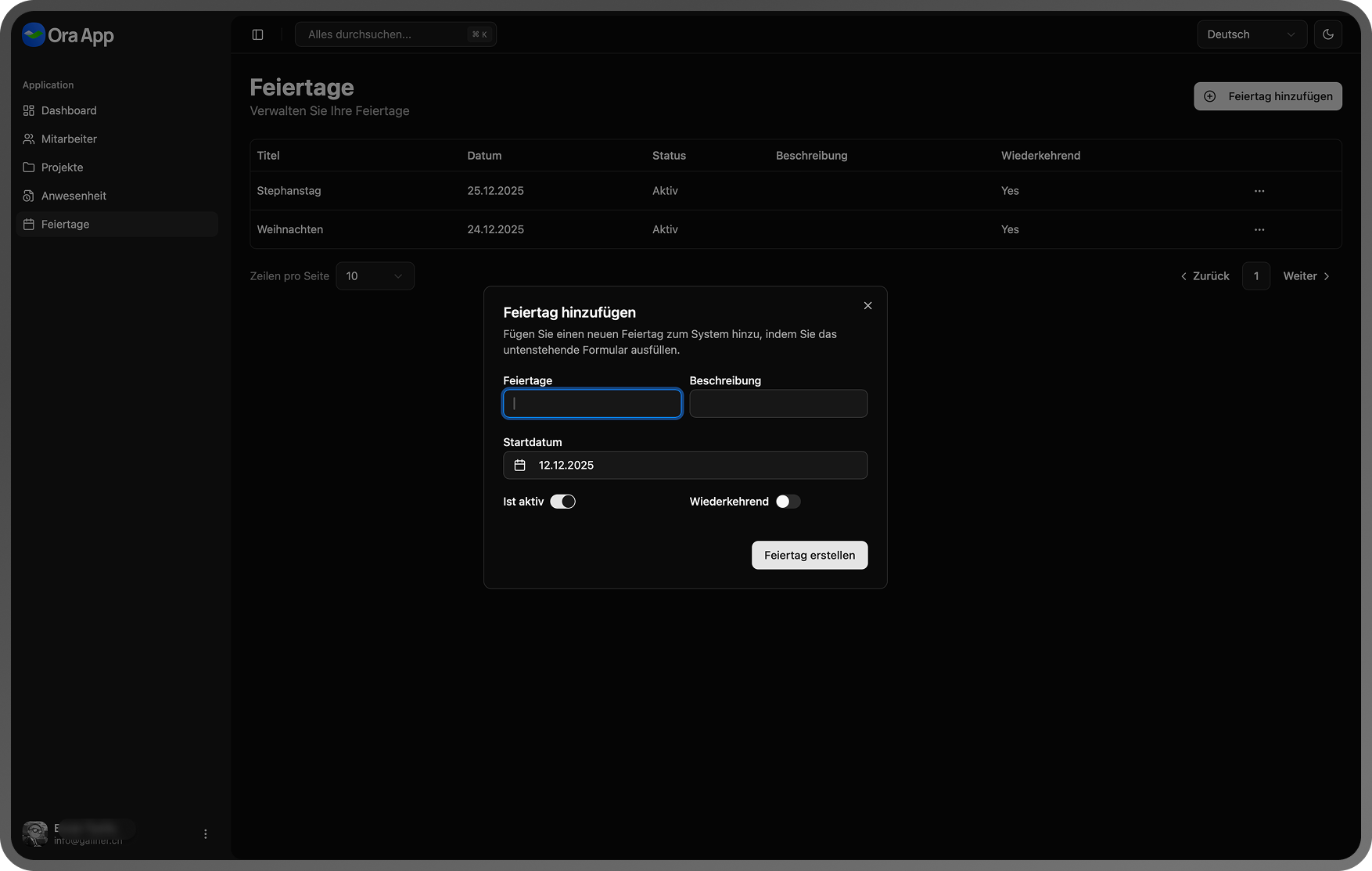Disable the Ist aktiv switch

point(562,502)
